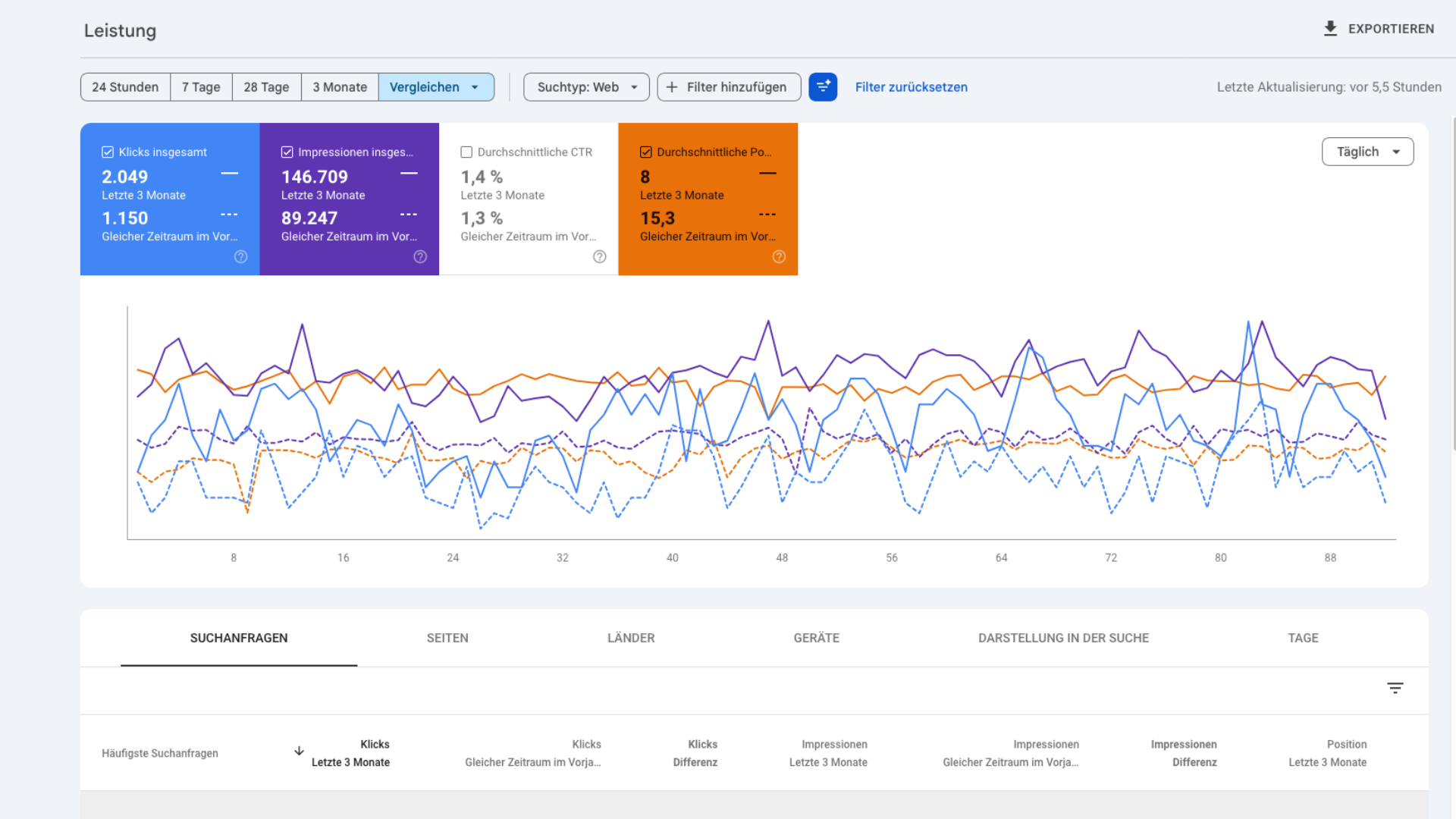Open the comparison filter icon next to Filter hinzufügen
Image resolution: width=1456 pixels, height=819 pixels.
coord(823,86)
